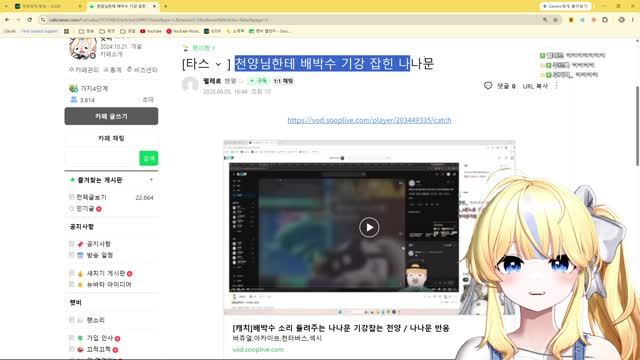This screenshot has width=640, height=360.
Task: Open the tab search chevron
Action: (6, 6)
